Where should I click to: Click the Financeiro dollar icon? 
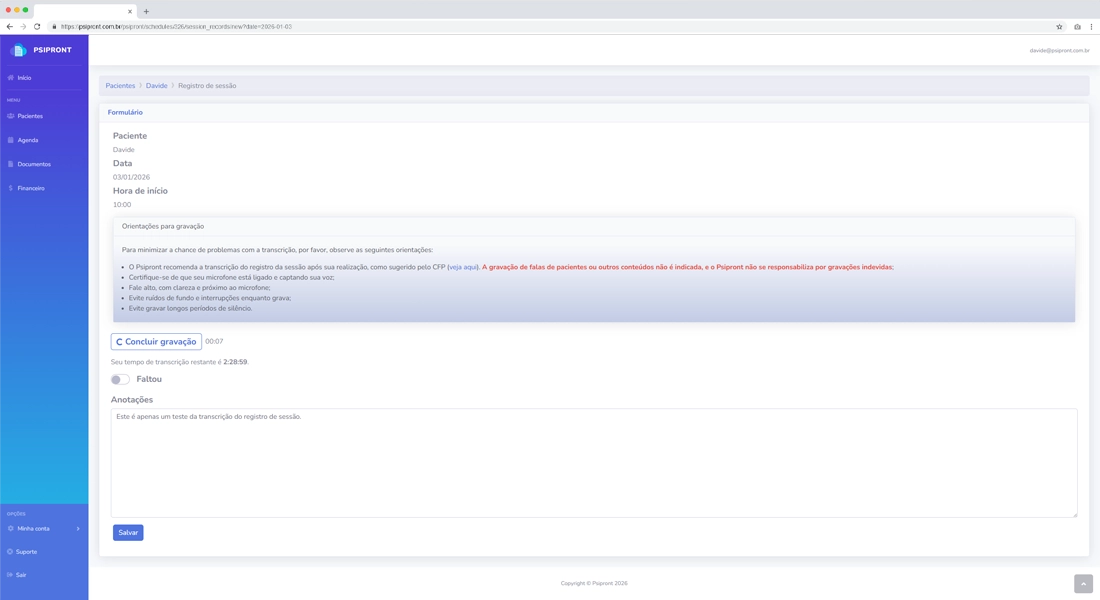(x=11, y=188)
